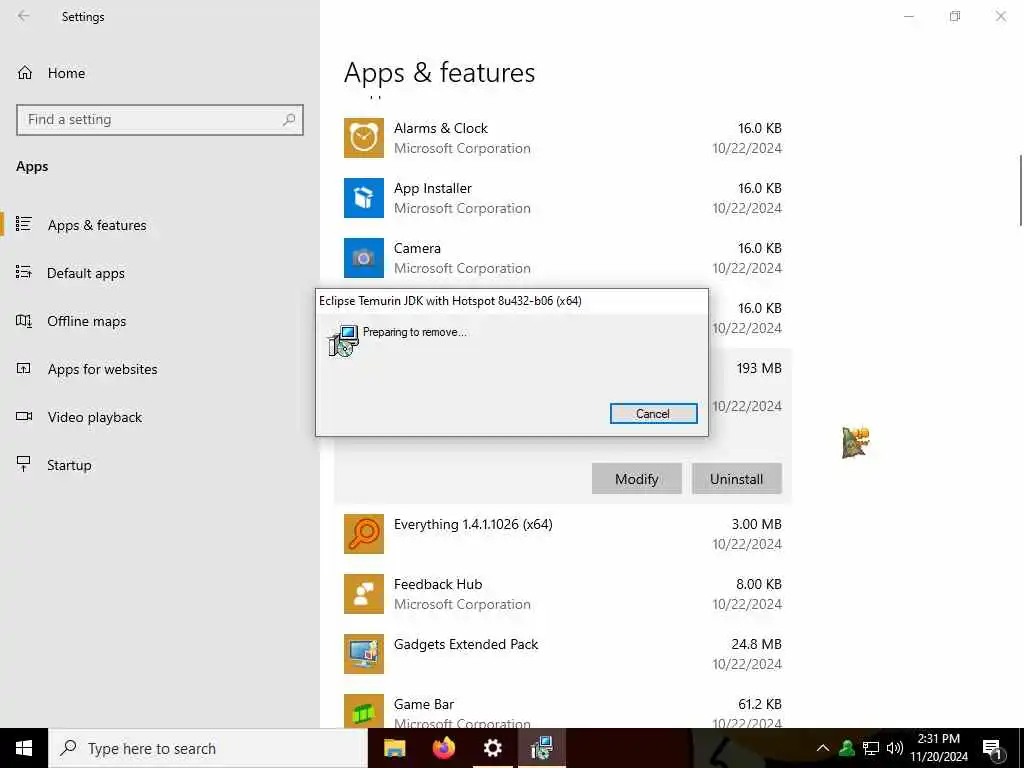
Task: Select Everything 1.4.1.1026 (x64) entry
Action: (x=562, y=534)
